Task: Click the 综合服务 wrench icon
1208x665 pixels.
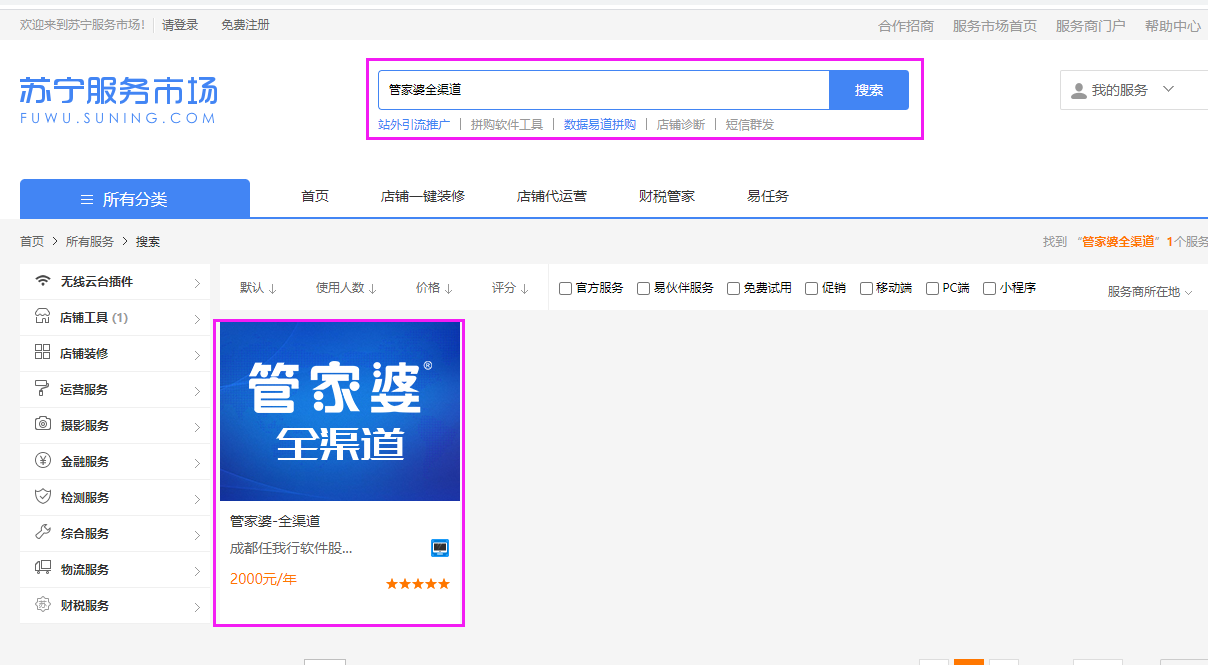Action: pos(42,532)
